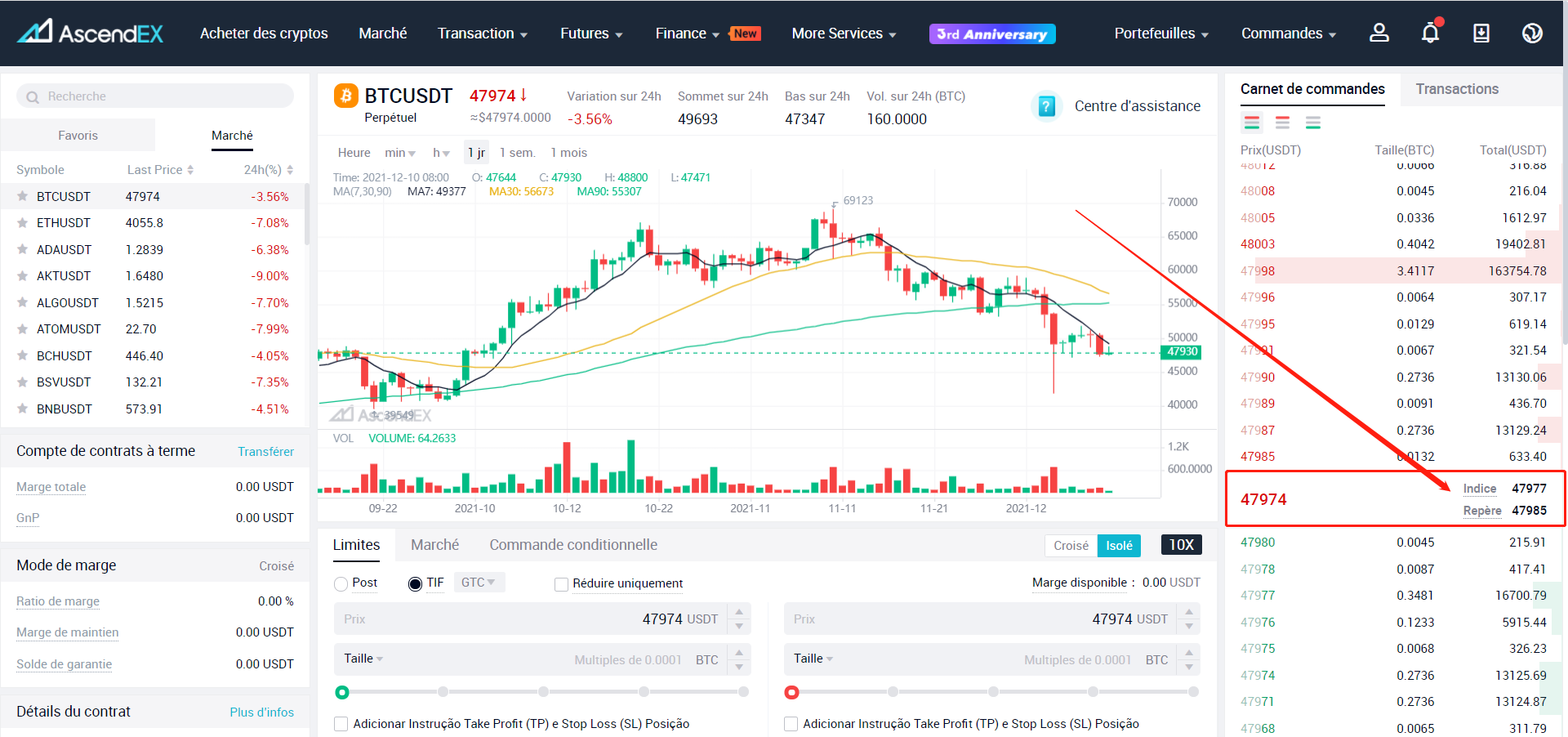Open the notifications bell icon
The image size is (1568, 737).
tap(1430, 33)
